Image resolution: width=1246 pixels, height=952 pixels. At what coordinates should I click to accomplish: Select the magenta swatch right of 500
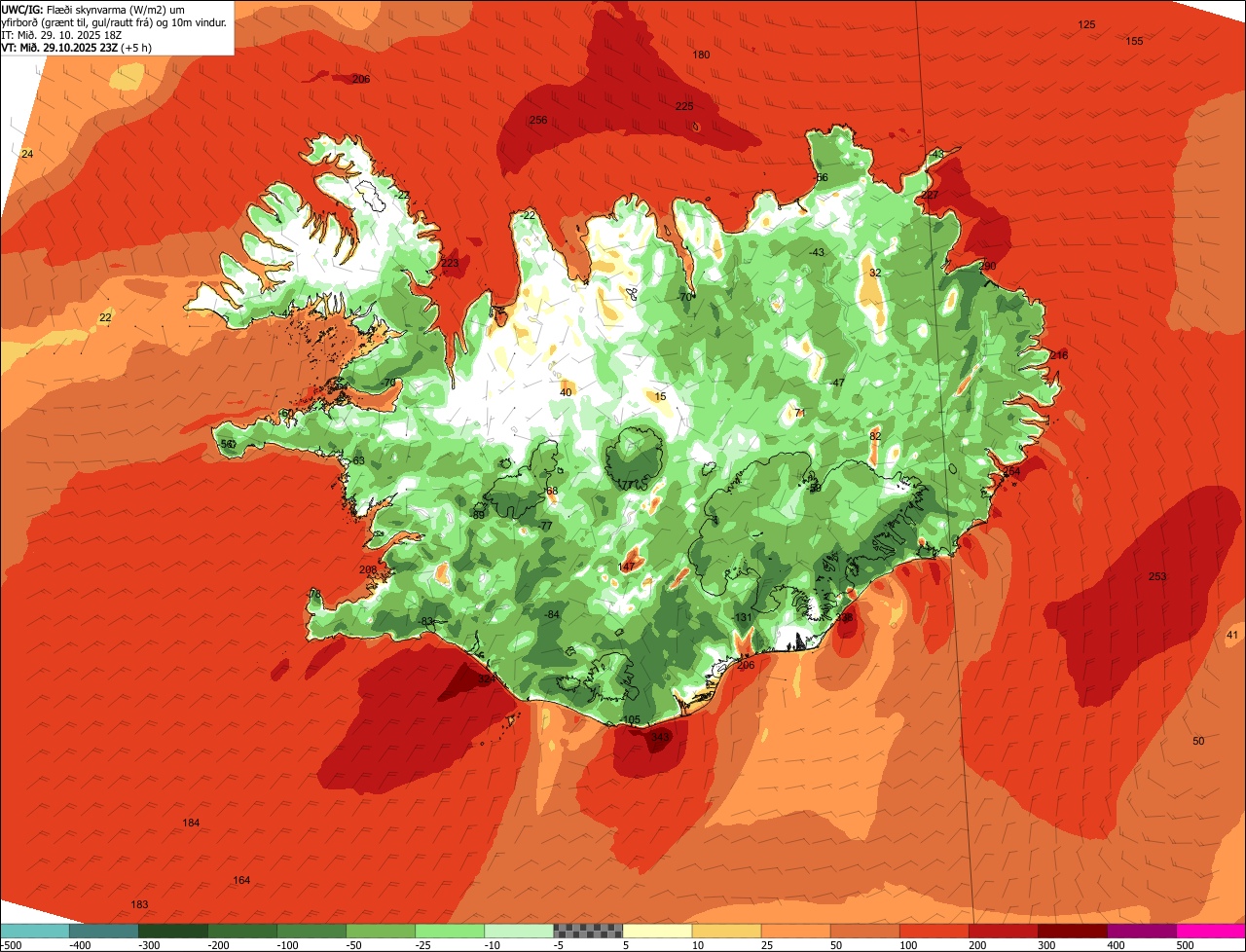tap(1210, 931)
